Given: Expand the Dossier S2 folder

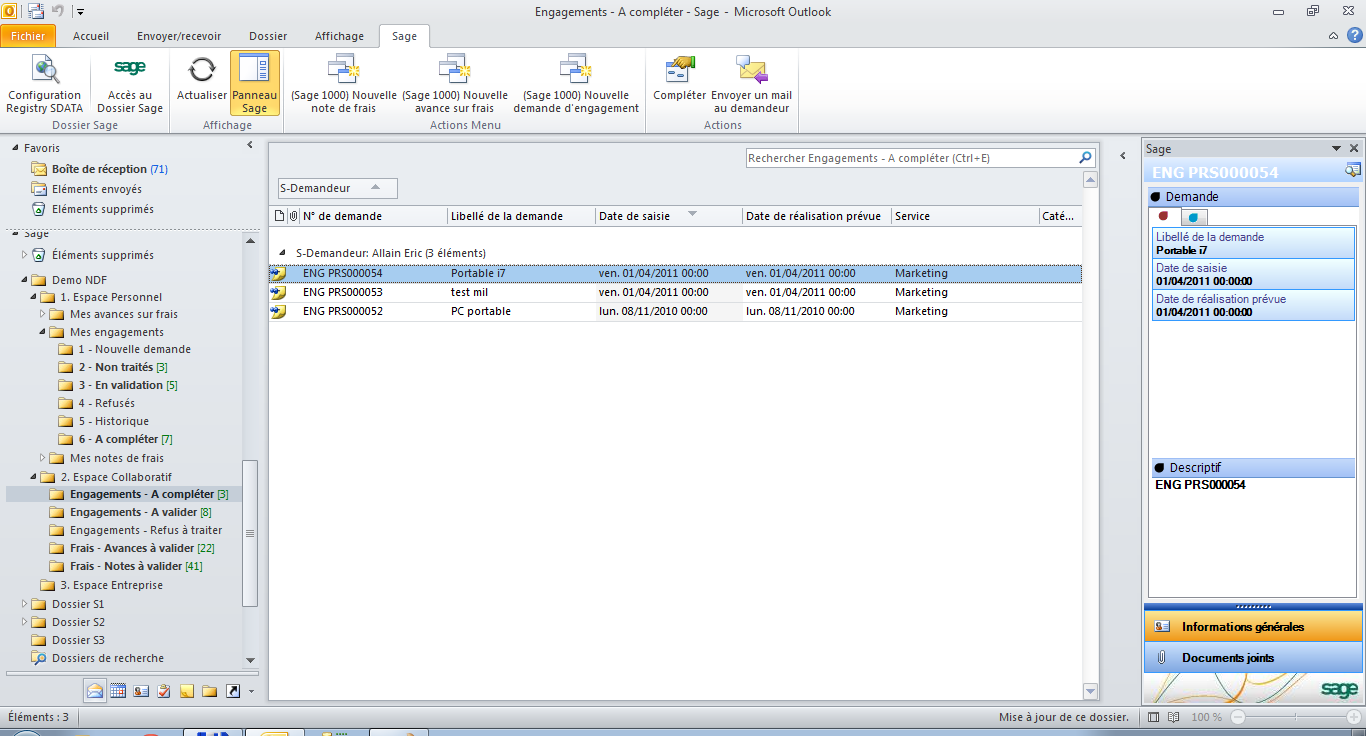Looking at the screenshot, I should (x=25, y=622).
